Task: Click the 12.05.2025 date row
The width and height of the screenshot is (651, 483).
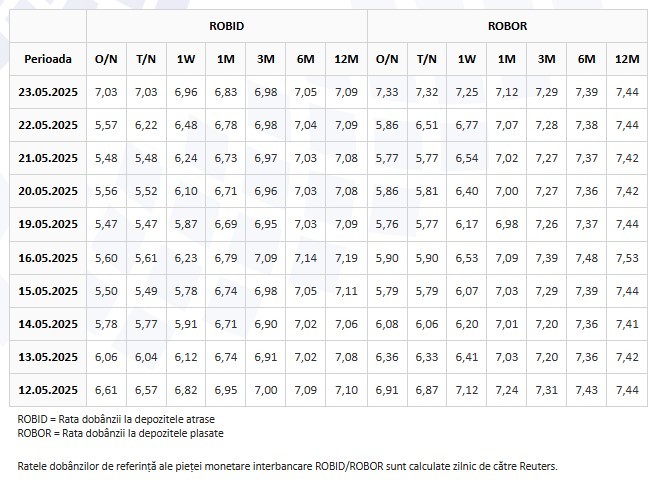Action: pos(328,390)
